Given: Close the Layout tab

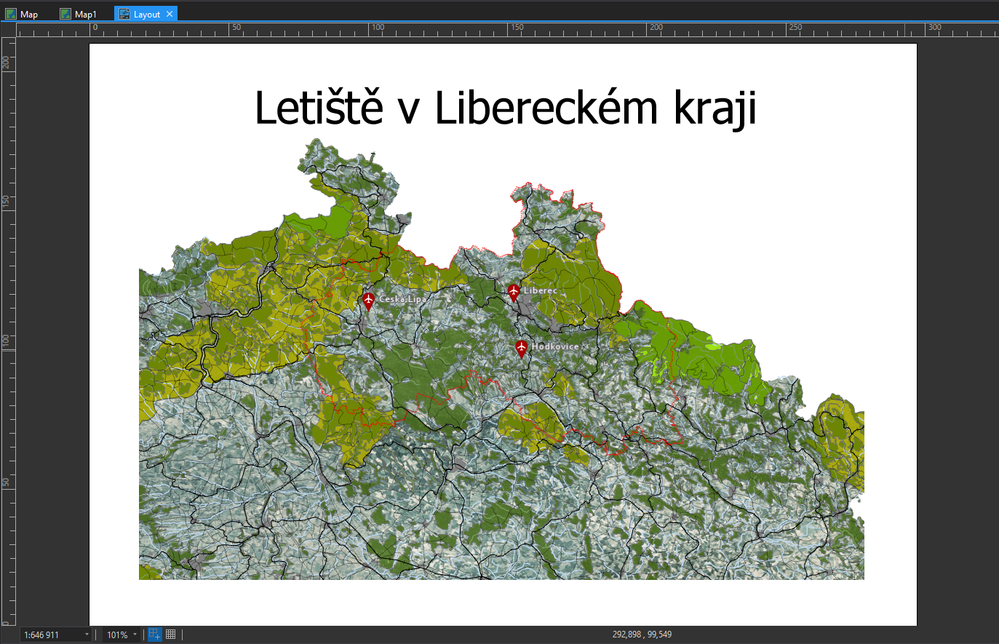Looking at the screenshot, I should pos(169,14).
